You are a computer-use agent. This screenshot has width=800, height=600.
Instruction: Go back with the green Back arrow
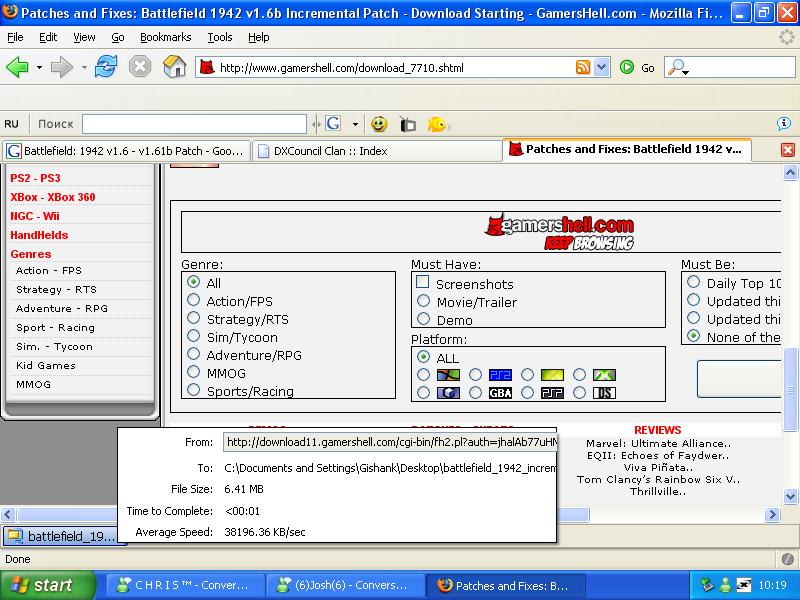pos(17,67)
